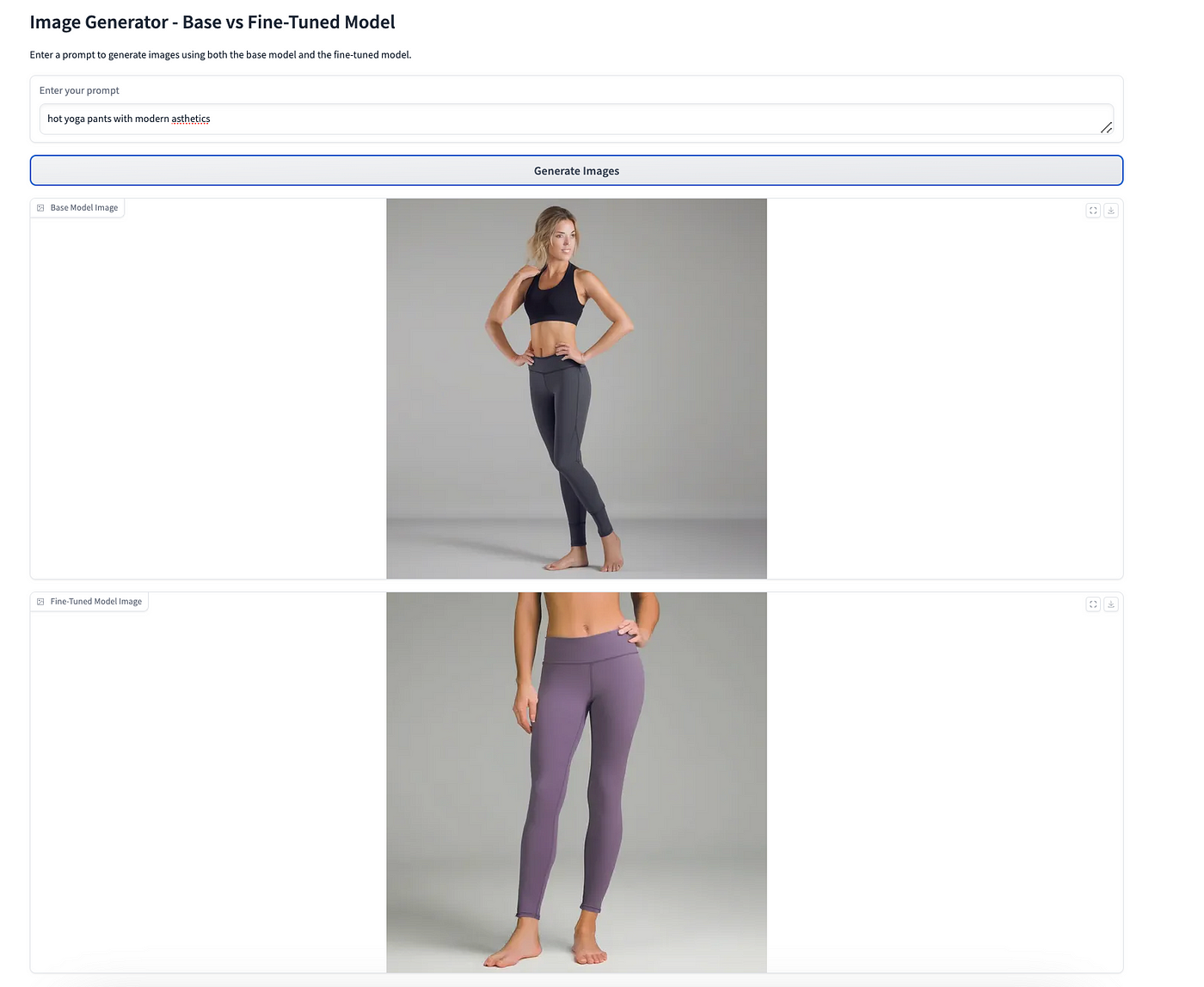Open fullscreen view for Fine-Tuned Model Image
This screenshot has height=987, width=1204.
1093,604
